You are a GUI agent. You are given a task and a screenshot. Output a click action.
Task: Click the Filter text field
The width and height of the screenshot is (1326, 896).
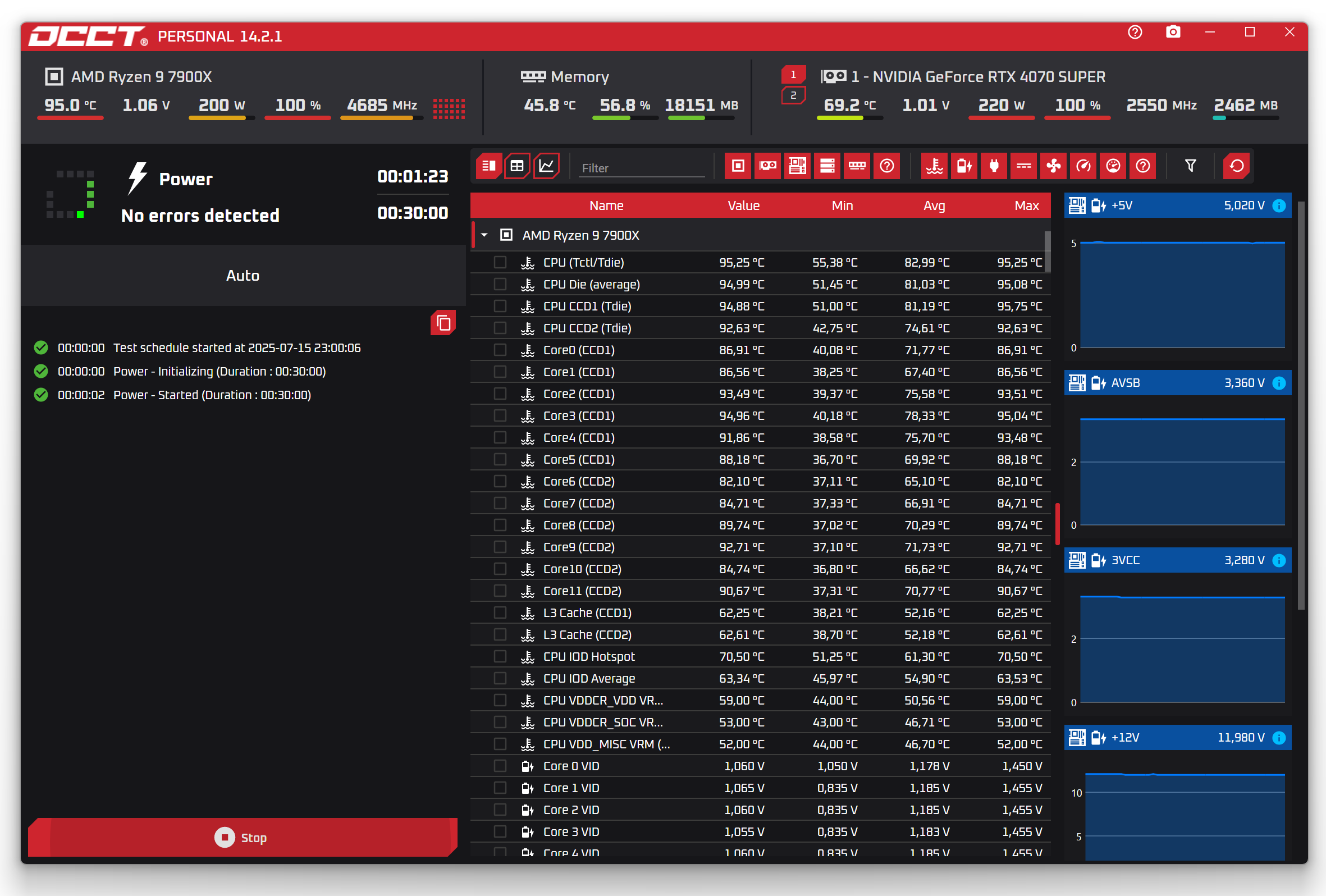point(641,168)
